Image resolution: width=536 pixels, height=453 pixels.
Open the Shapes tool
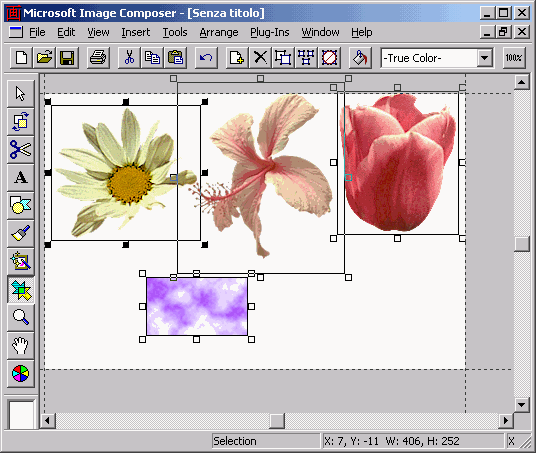pyautogui.click(x=21, y=205)
